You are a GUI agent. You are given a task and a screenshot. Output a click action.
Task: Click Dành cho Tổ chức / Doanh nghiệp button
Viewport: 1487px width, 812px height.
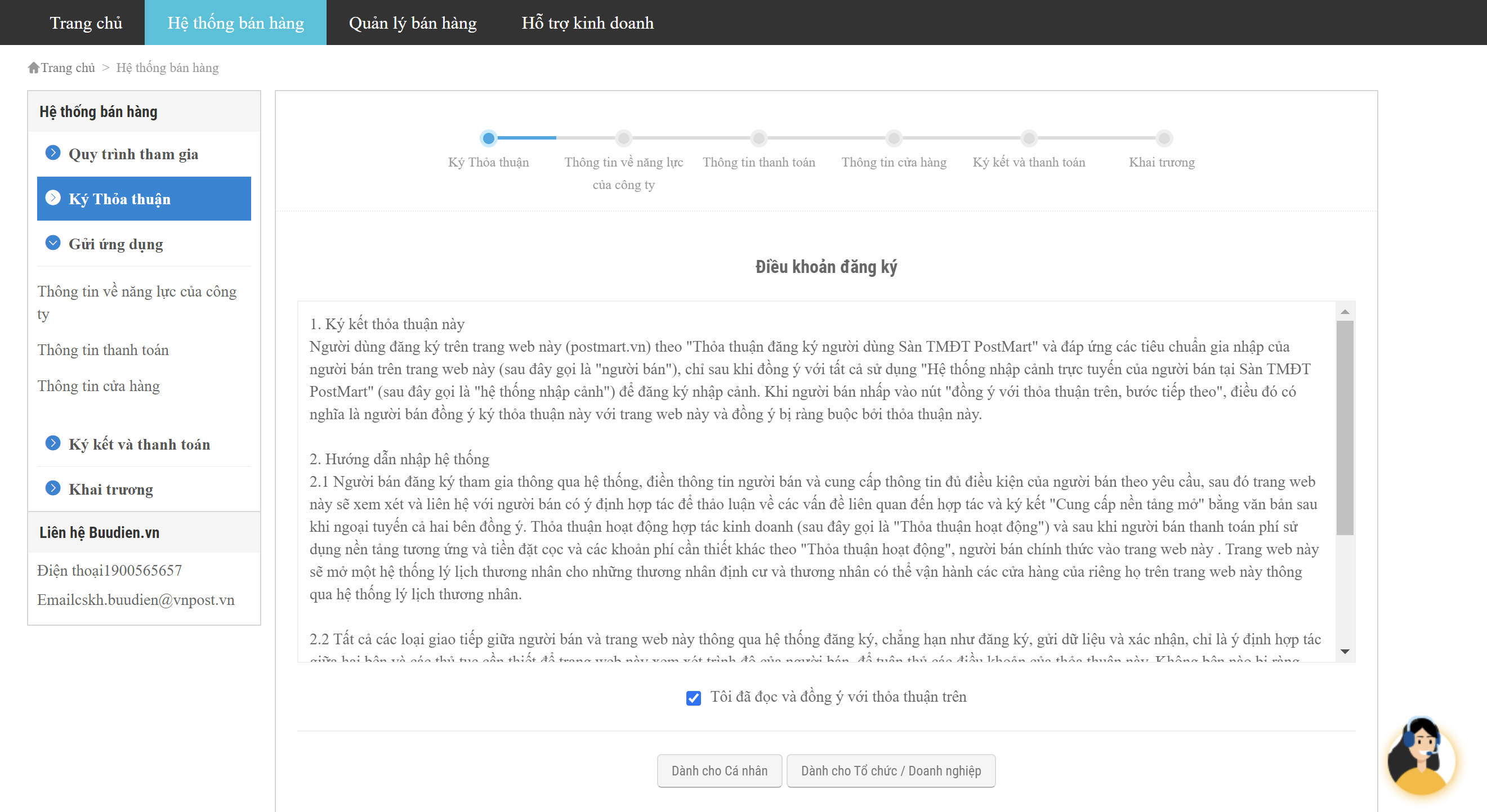[x=890, y=770]
